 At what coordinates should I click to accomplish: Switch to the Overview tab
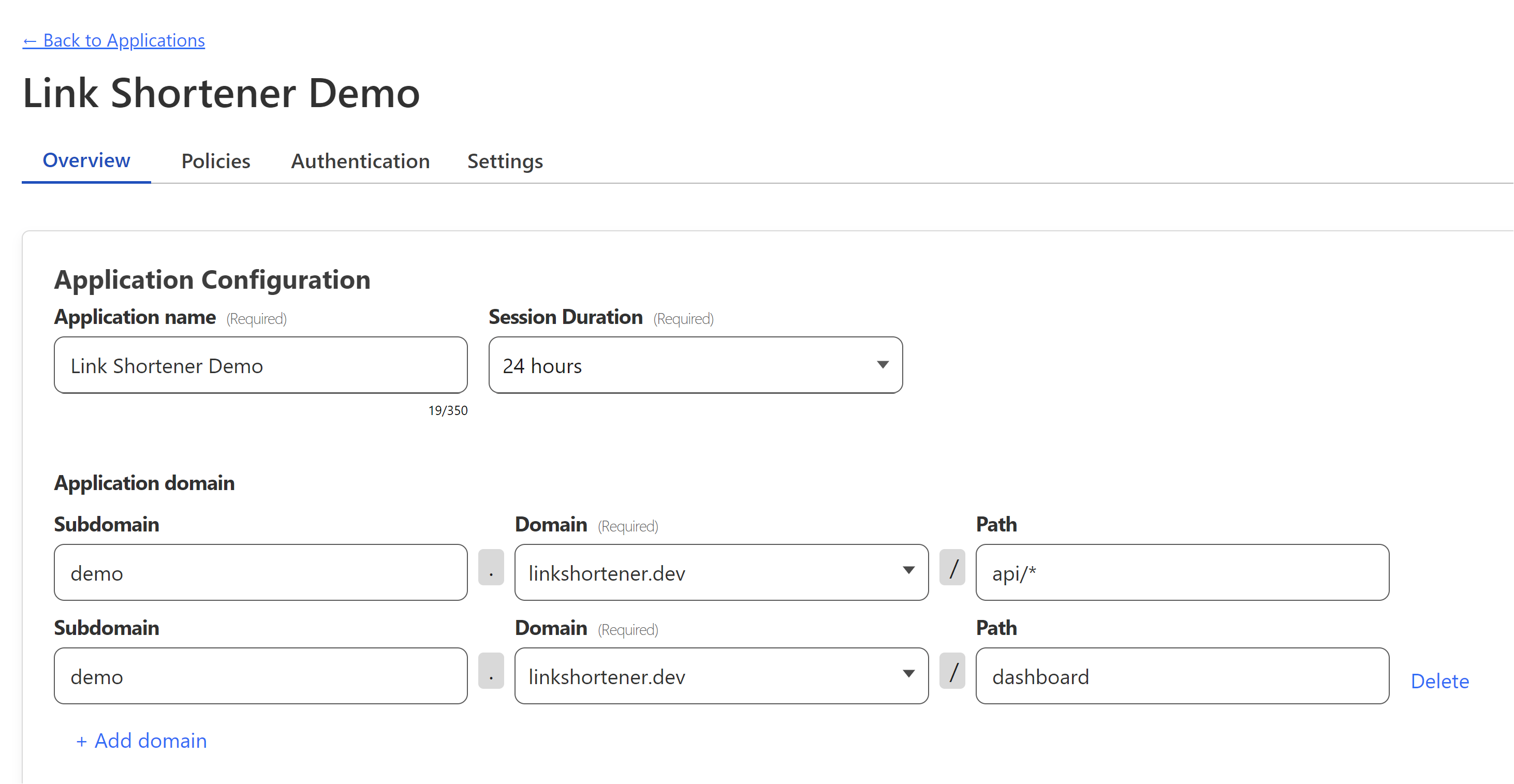(86, 160)
